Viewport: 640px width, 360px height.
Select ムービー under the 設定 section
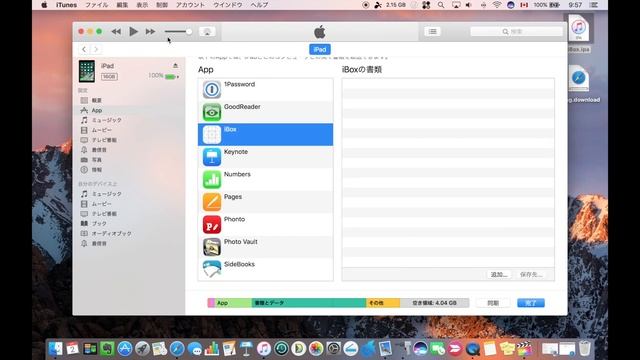coord(101,130)
